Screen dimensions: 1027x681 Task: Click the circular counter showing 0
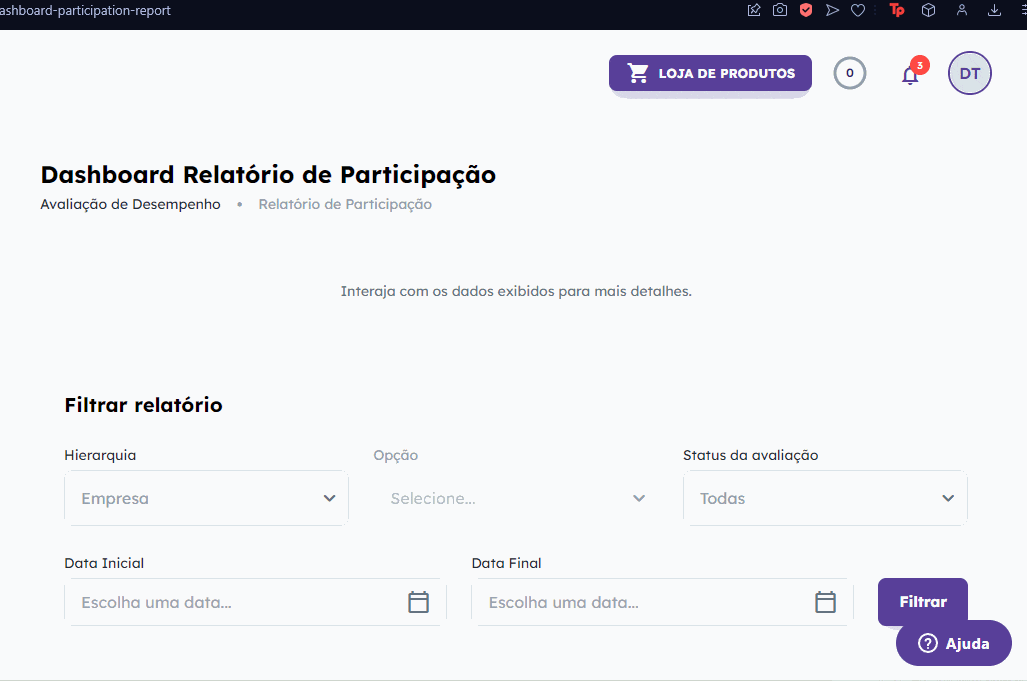pos(849,73)
